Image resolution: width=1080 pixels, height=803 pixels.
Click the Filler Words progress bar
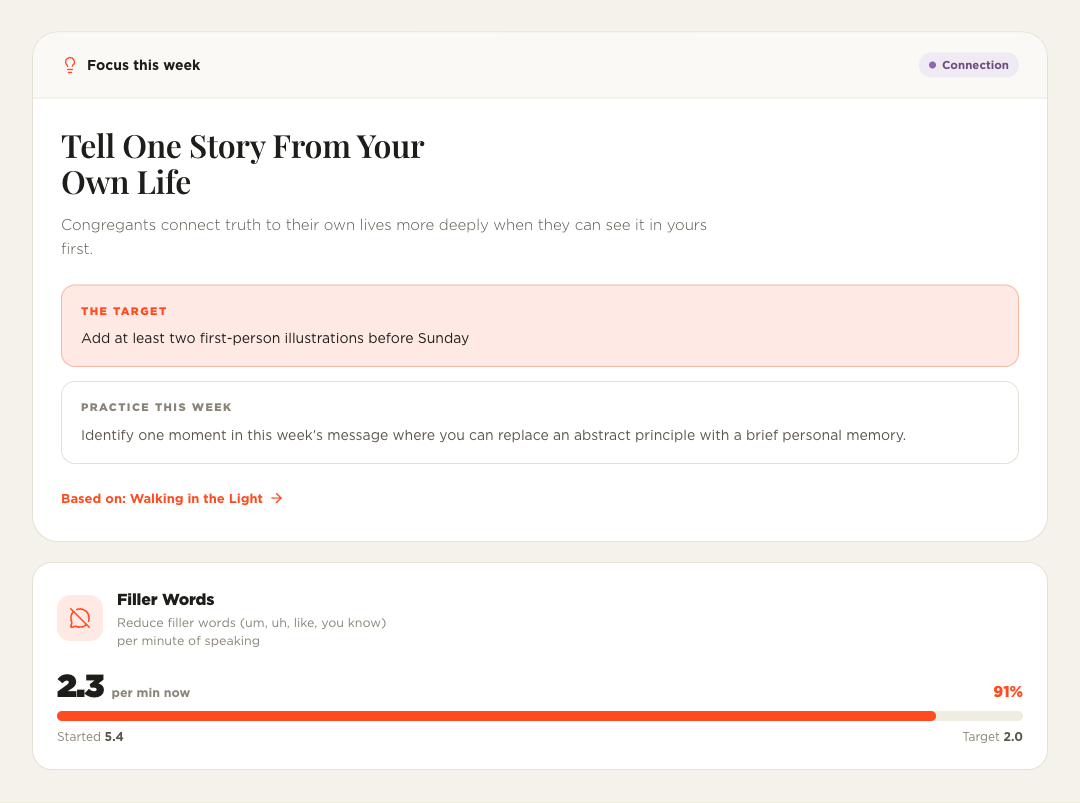pos(539,716)
